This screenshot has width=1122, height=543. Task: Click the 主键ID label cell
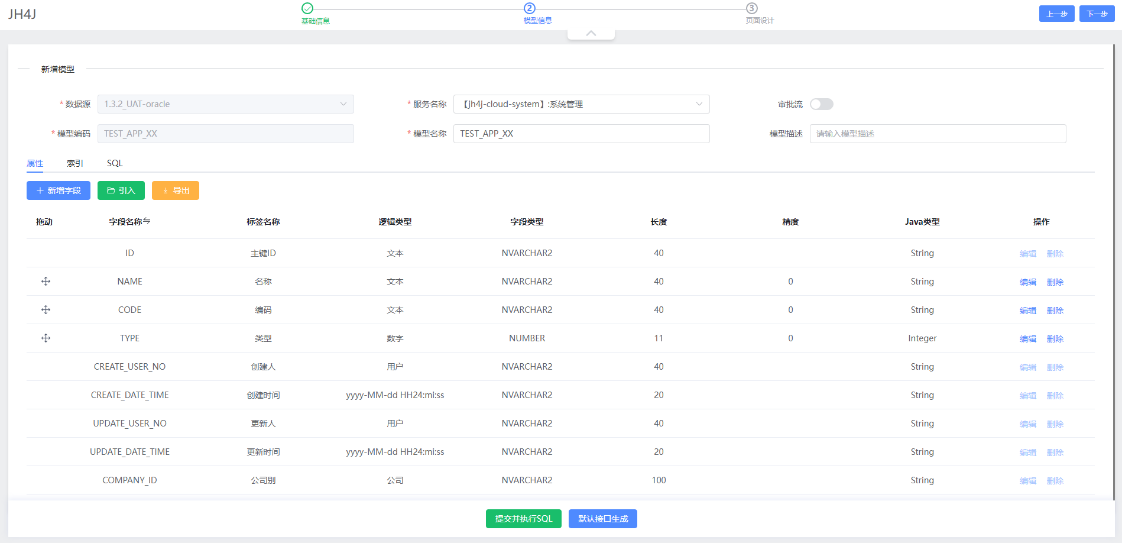[263, 253]
